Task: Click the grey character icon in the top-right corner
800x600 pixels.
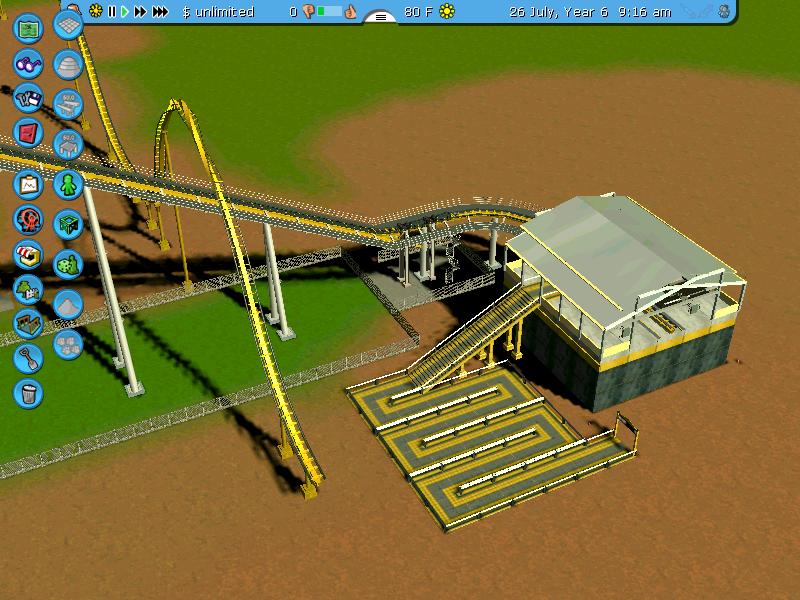Action: [723, 11]
